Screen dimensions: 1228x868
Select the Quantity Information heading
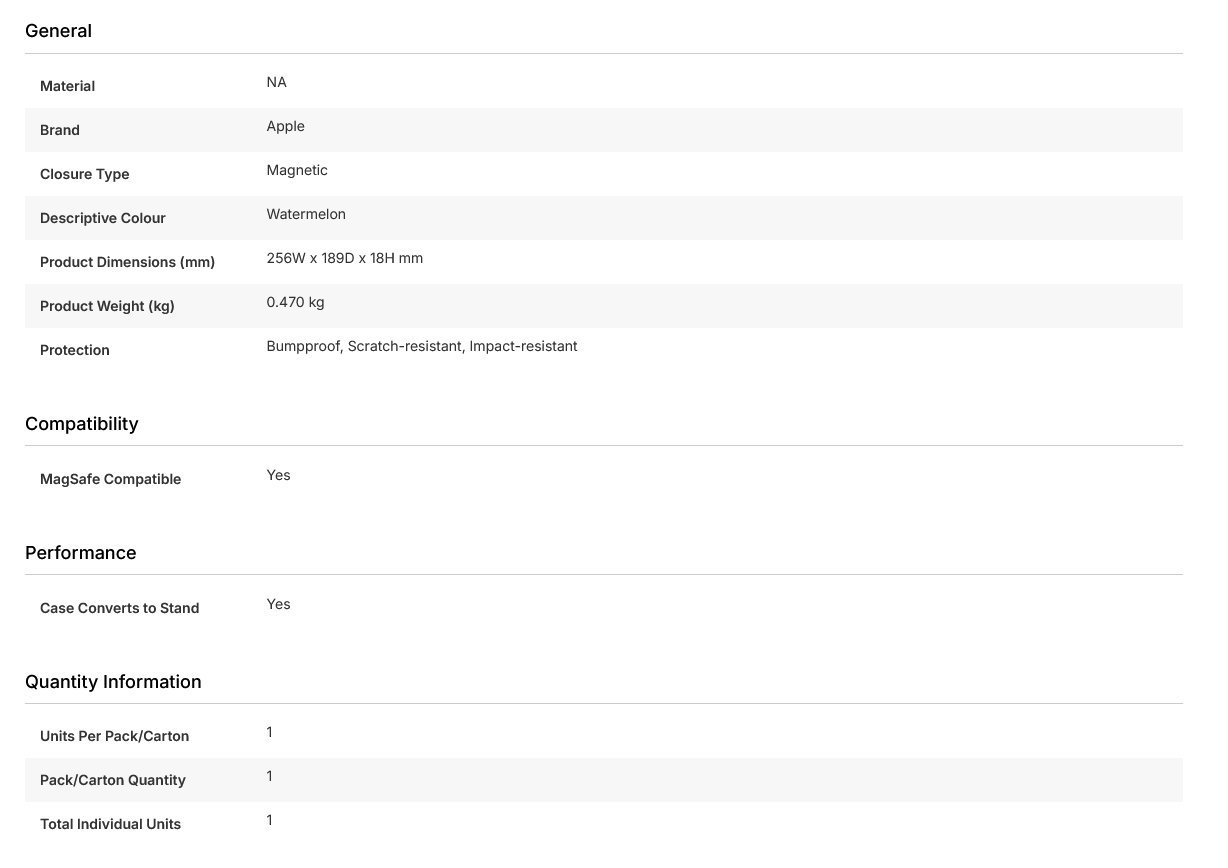point(113,682)
